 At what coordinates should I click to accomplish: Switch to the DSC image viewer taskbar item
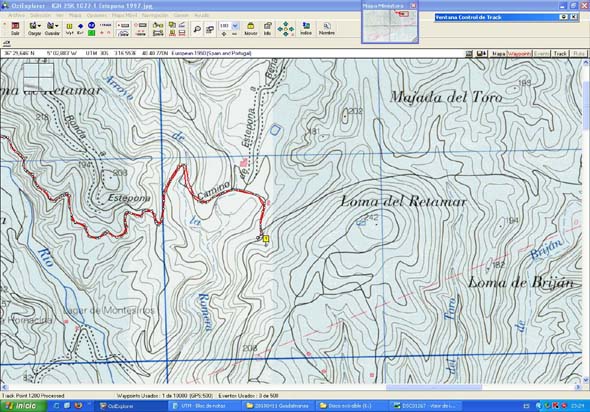426,406
